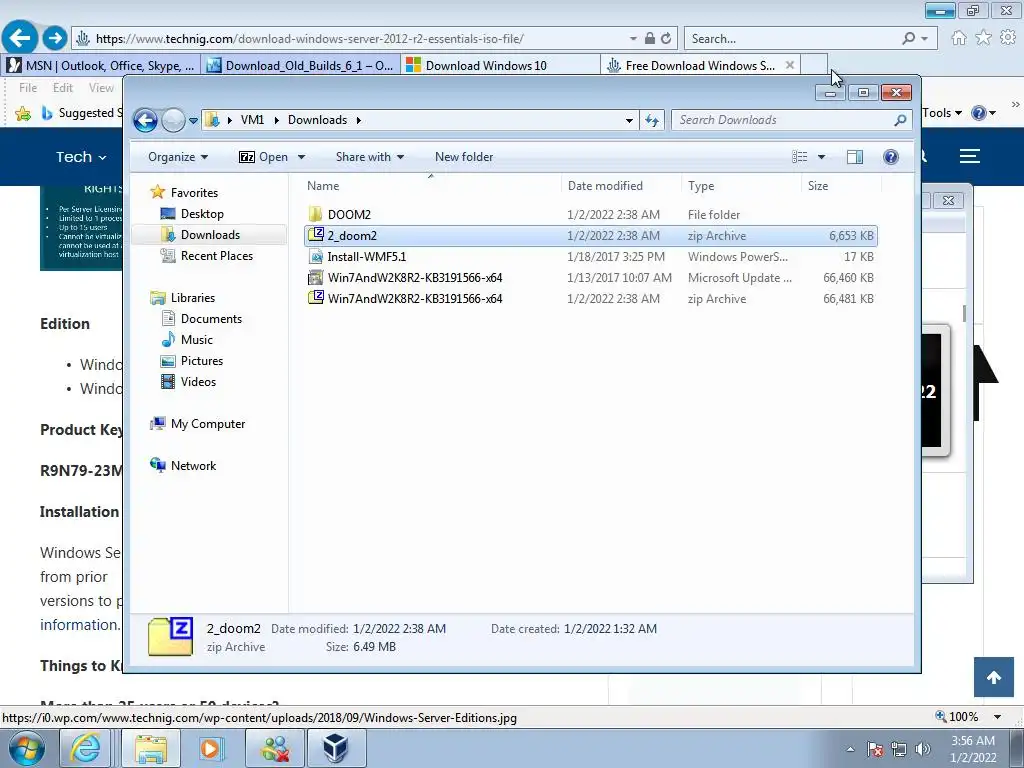Select the DOOM2 folder icon
Screen dimensions: 1024x768
[x=315, y=214]
